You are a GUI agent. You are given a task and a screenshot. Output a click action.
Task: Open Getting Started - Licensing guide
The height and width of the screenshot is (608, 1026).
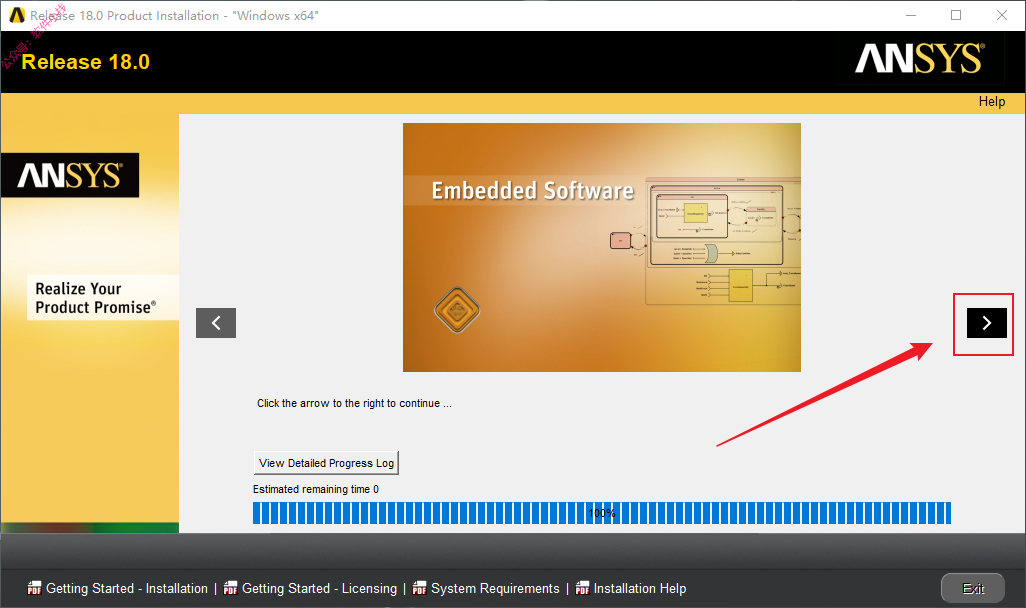point(319,588)
